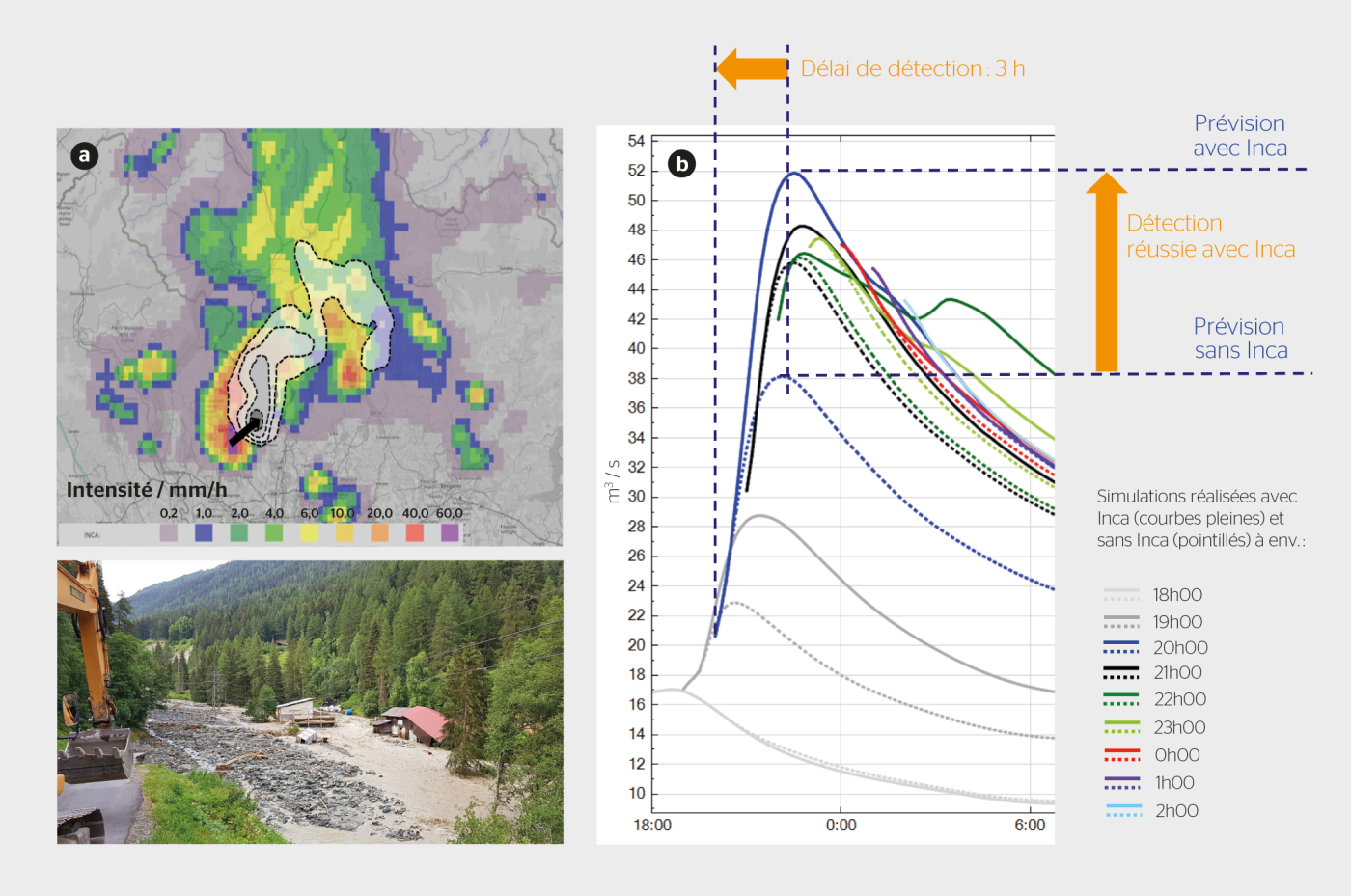Select the "Délai de détection : 3 h" text
Image resolution: width=1351 pixels, height=896 pixels.
[914, 68]
